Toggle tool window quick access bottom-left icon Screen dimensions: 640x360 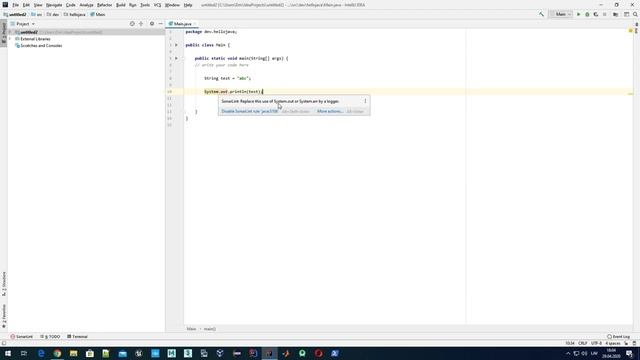[4, 343]
